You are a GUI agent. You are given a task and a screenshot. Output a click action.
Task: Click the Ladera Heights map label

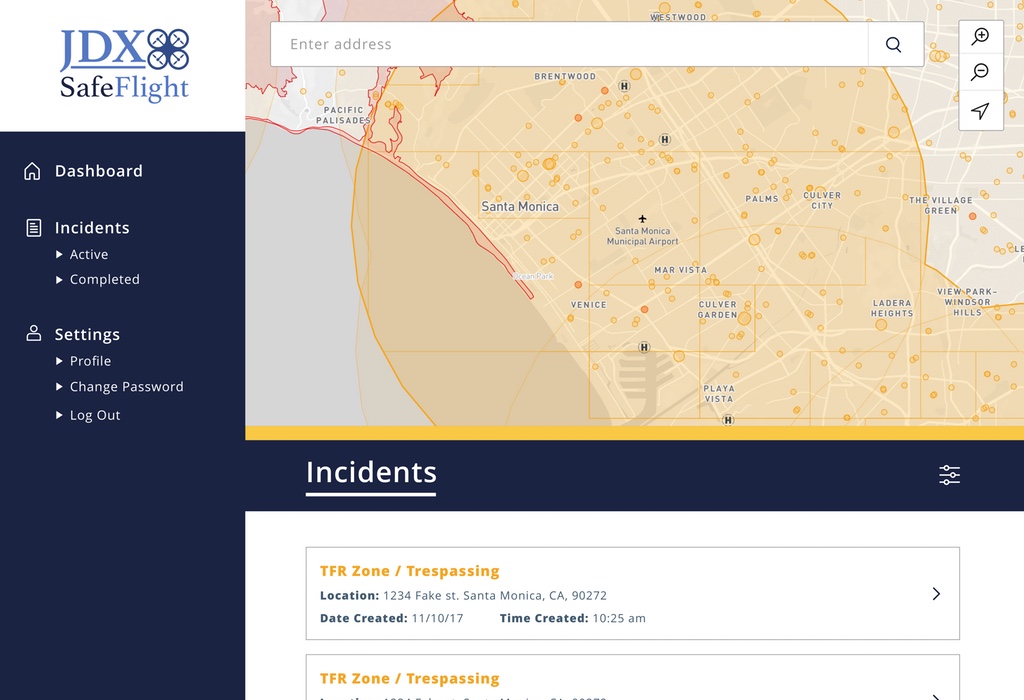click(x=891, y=308)
